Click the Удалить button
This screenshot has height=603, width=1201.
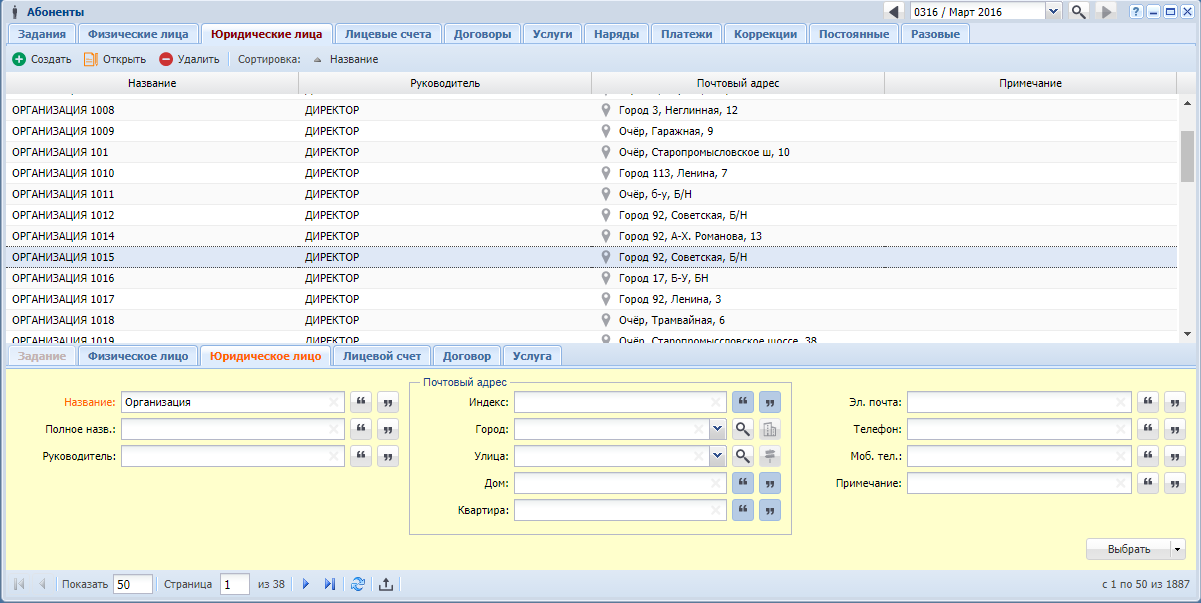pos(189,59)
